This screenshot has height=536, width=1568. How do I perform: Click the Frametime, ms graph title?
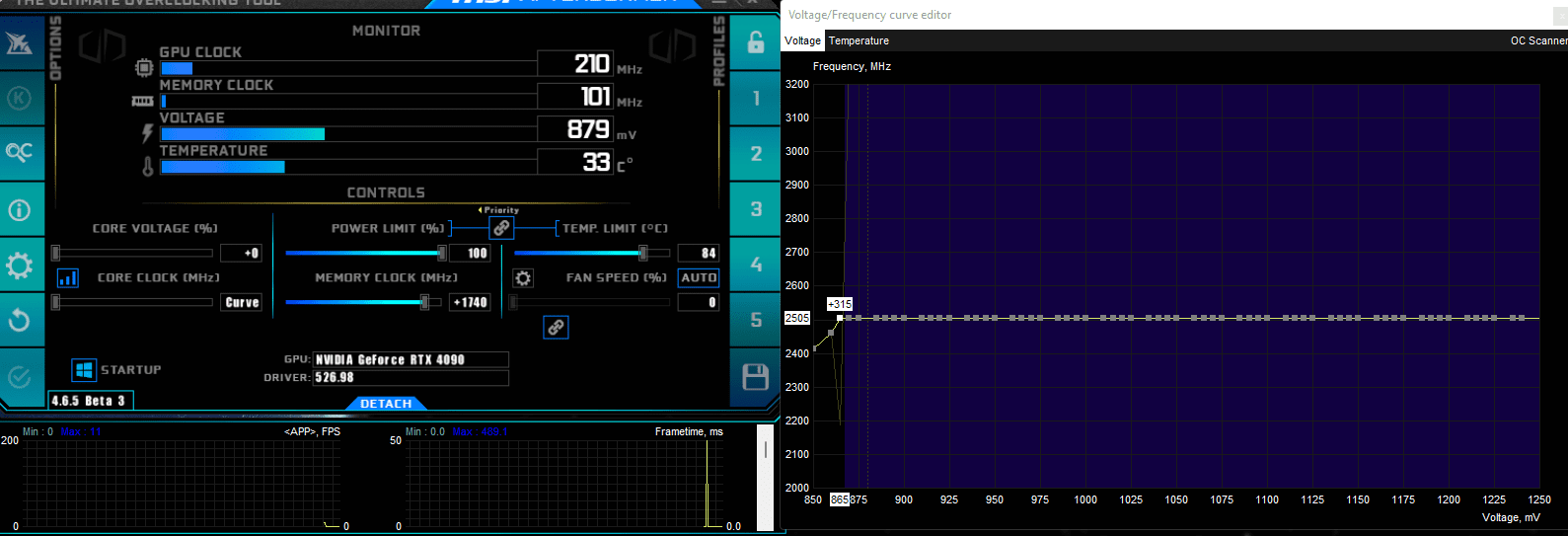pos(689,431)
